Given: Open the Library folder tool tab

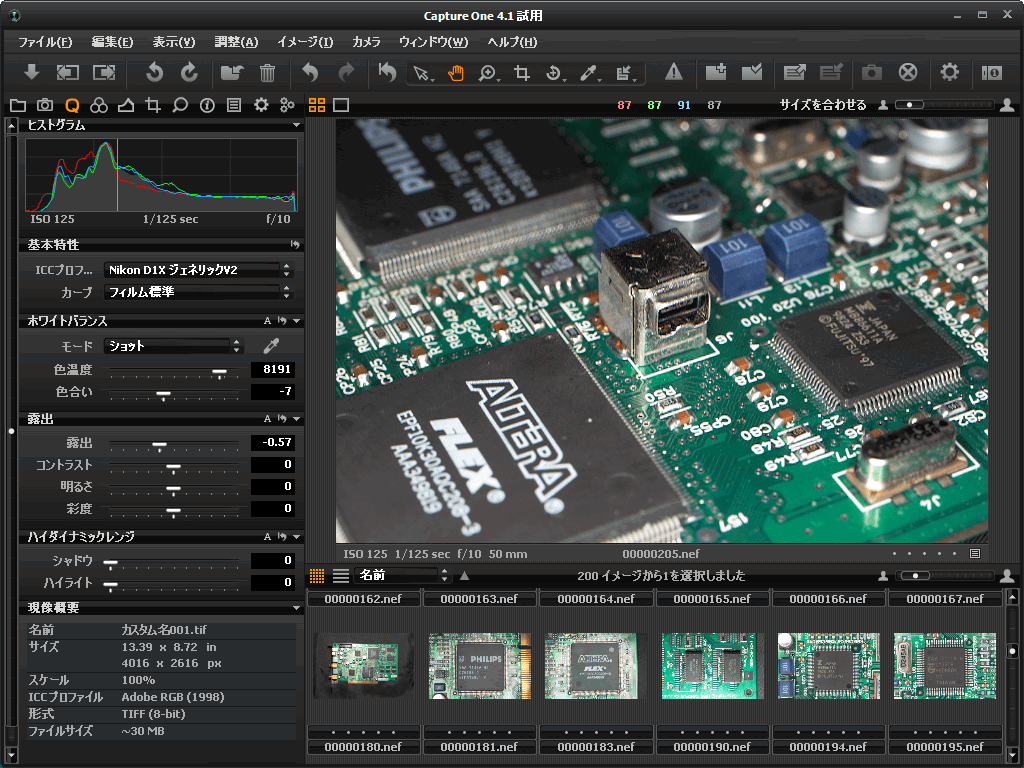Looking at the screenshot, I should pyautogui.click(x=18, y=105).
